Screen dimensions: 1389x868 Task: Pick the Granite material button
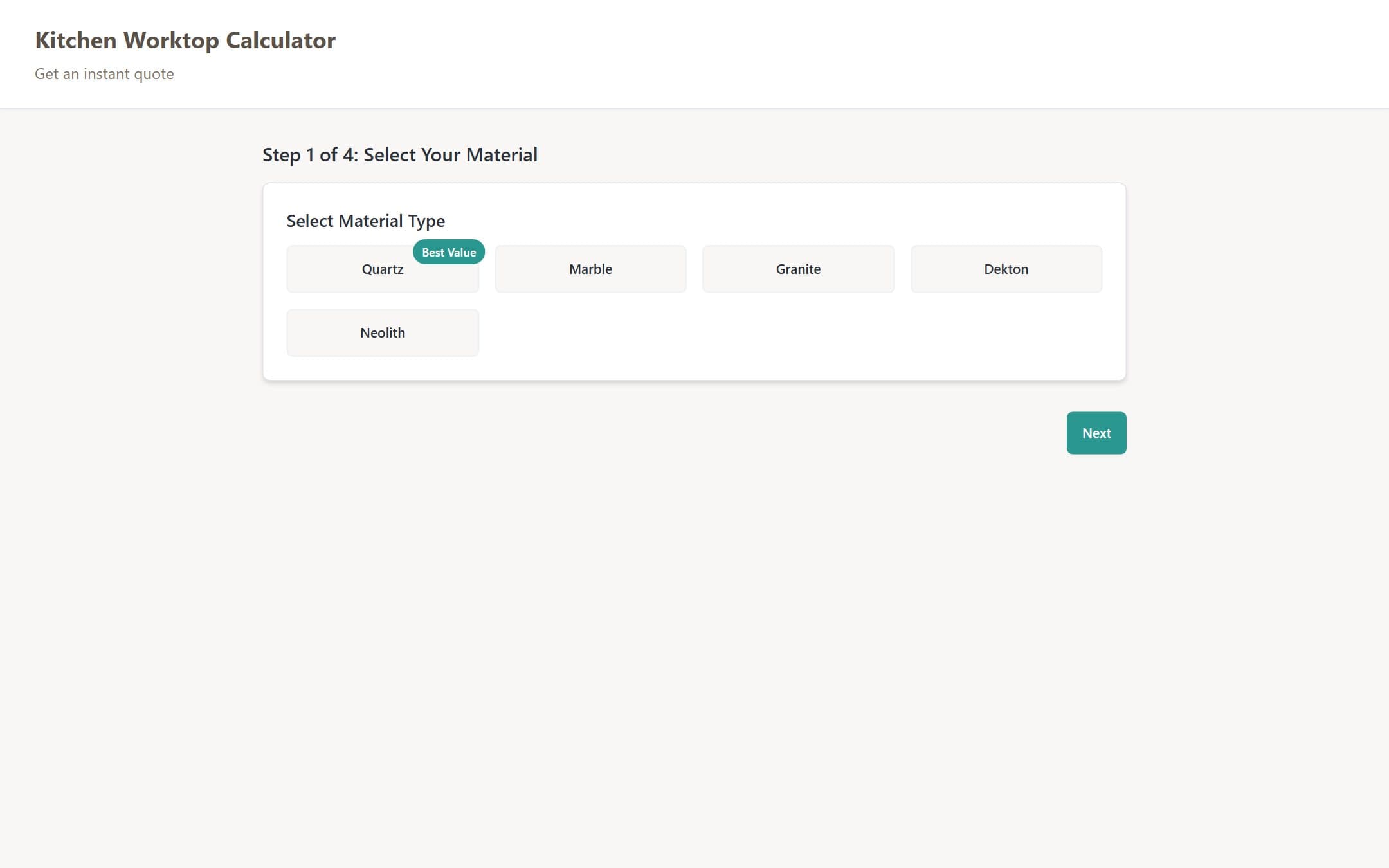pos(798,269)
